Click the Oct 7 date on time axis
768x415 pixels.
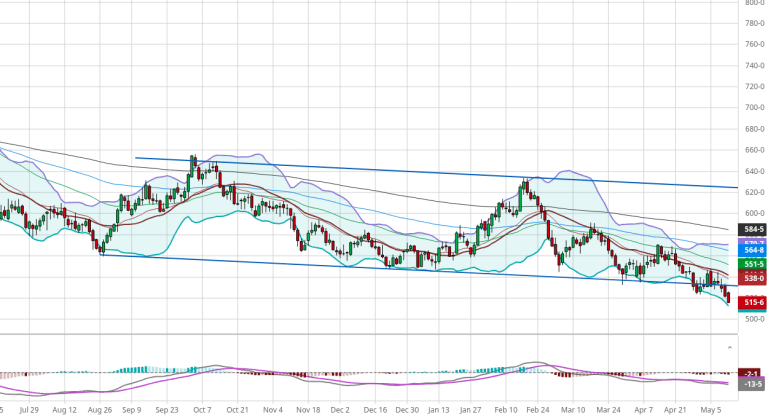pyautogui.click(x=203, y=409)
